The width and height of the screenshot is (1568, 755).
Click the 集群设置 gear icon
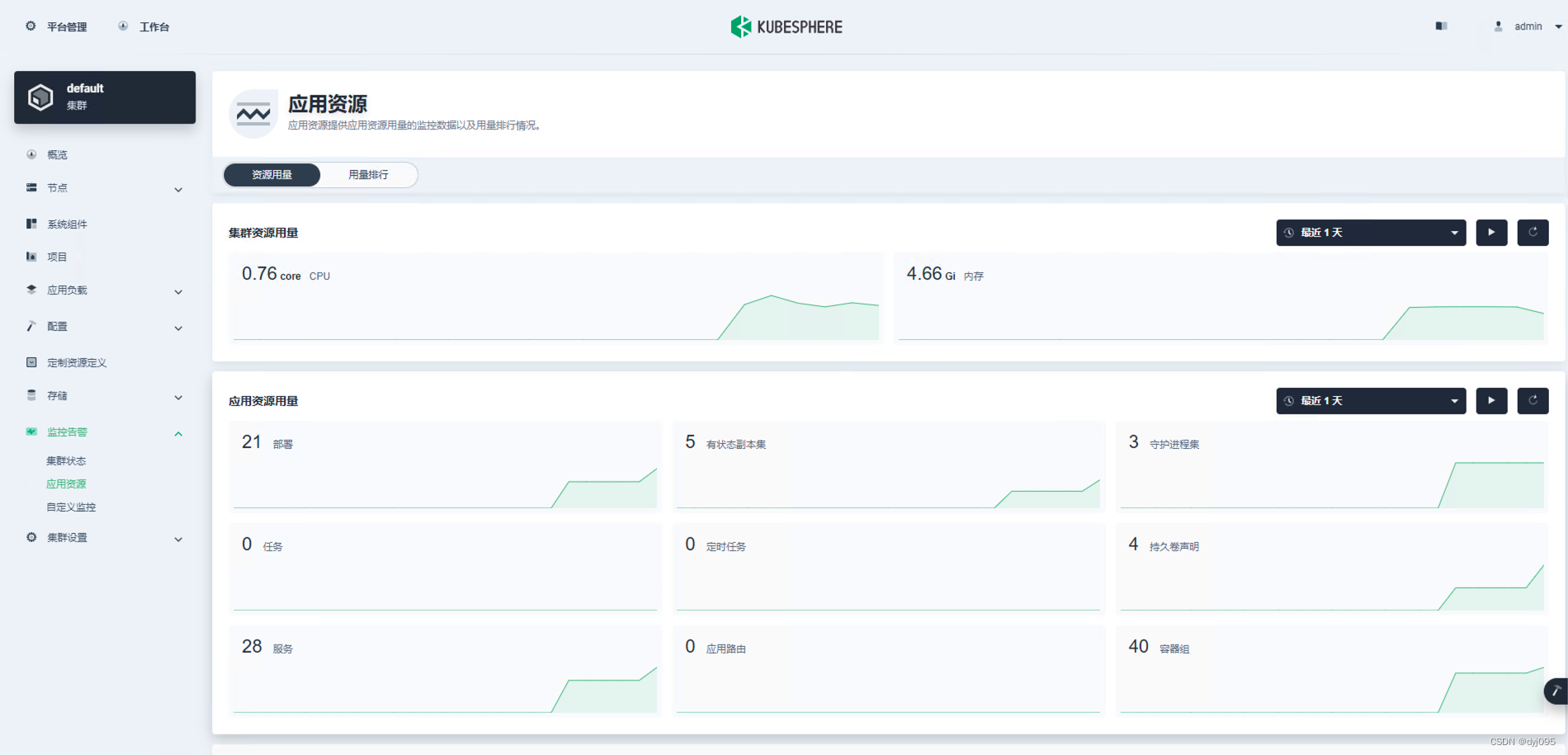click(x=31, y=537)
